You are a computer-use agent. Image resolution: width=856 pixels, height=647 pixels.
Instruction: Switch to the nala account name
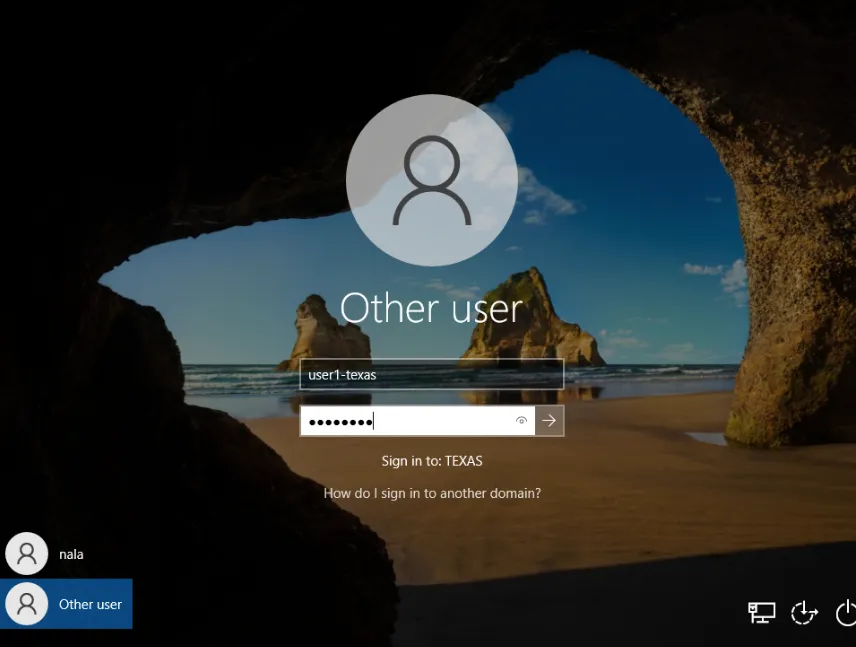(71, 554)
